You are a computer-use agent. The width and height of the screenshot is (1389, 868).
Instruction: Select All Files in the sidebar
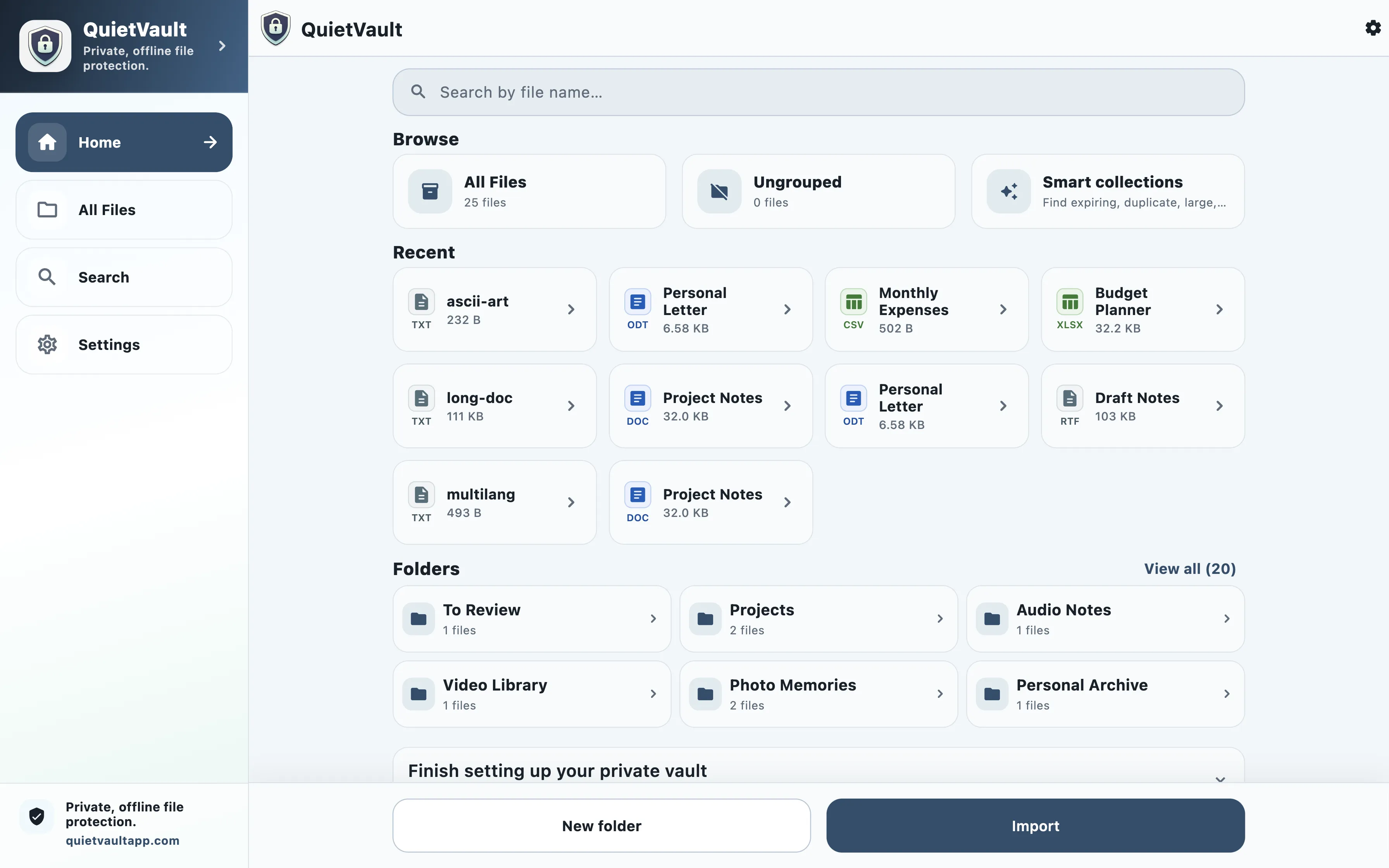click(x=124, y=210)
